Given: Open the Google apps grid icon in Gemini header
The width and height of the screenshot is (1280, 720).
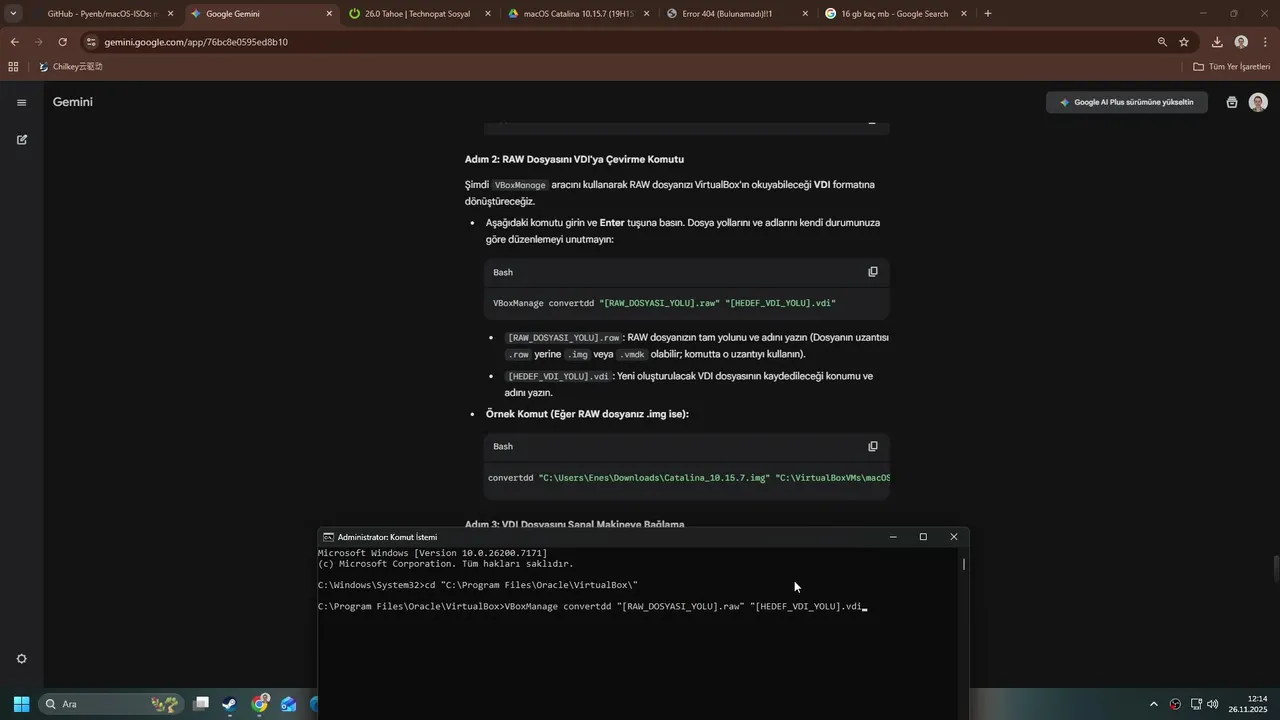Looking at the screenshot, I should 1231,102.
